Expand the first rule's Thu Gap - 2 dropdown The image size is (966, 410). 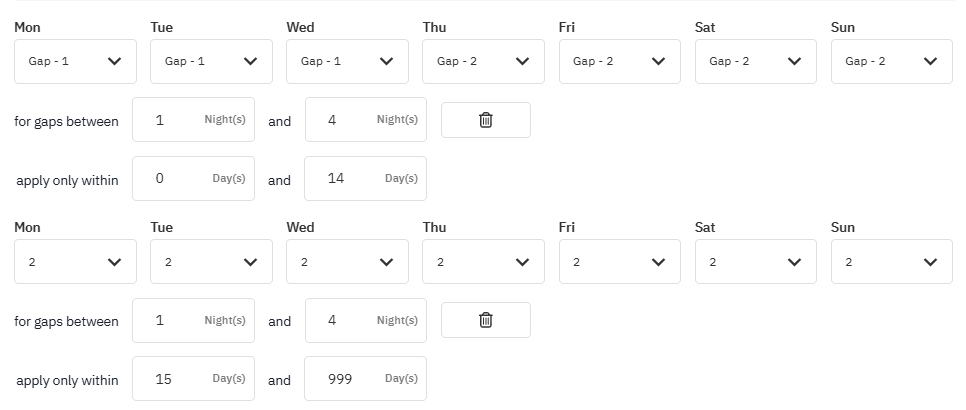pyautogui.click(x=484, y=62)
